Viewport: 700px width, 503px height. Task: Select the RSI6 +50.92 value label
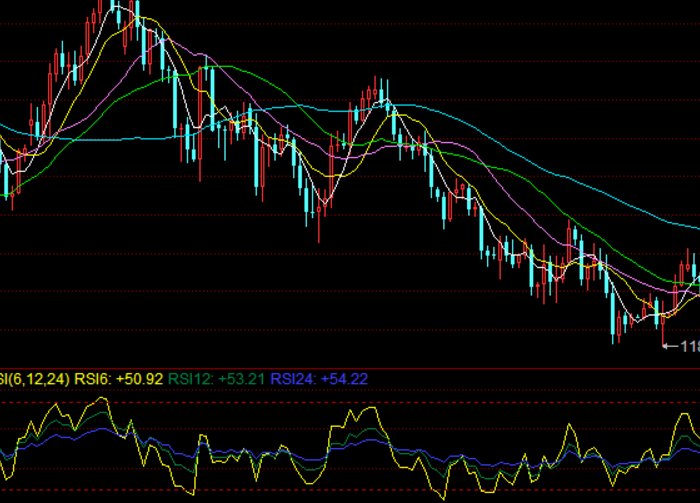(118, 379)
